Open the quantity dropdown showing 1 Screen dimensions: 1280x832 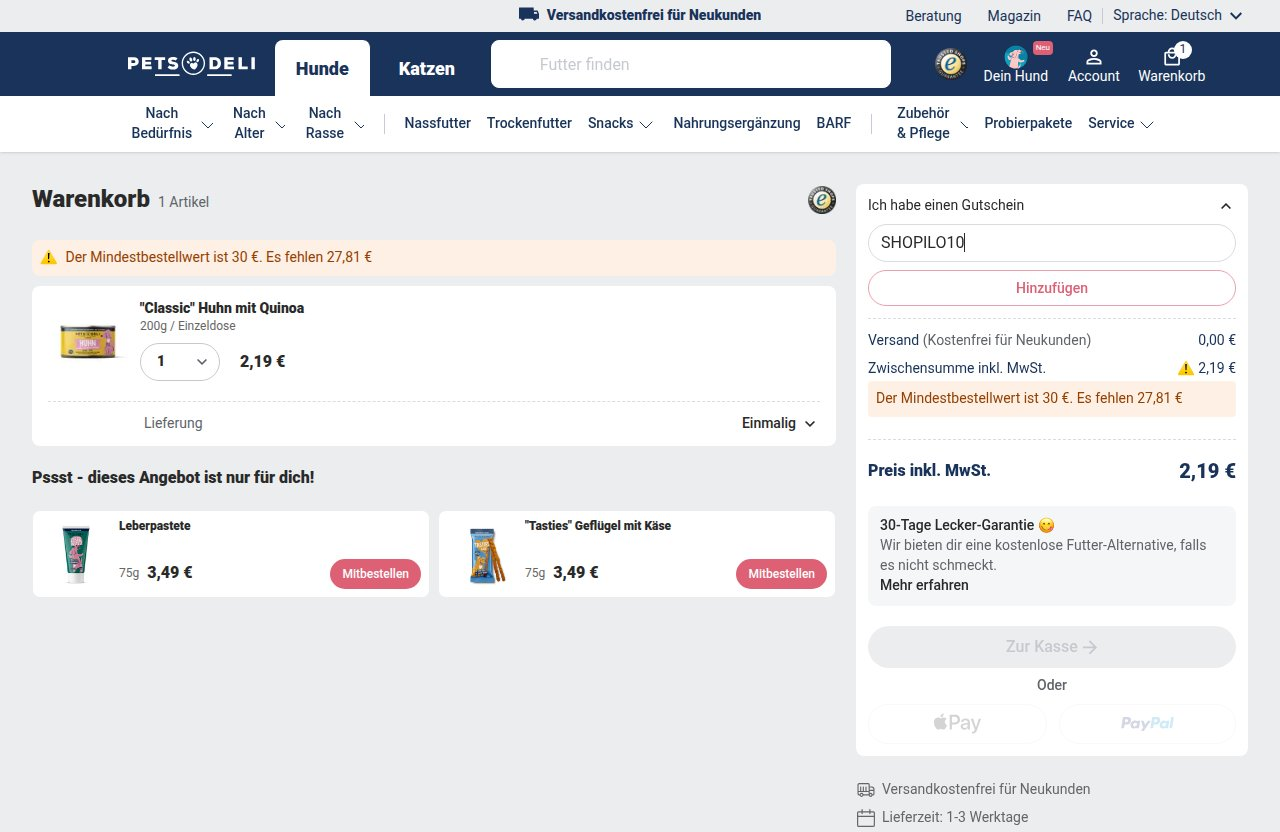click(180, 362)
